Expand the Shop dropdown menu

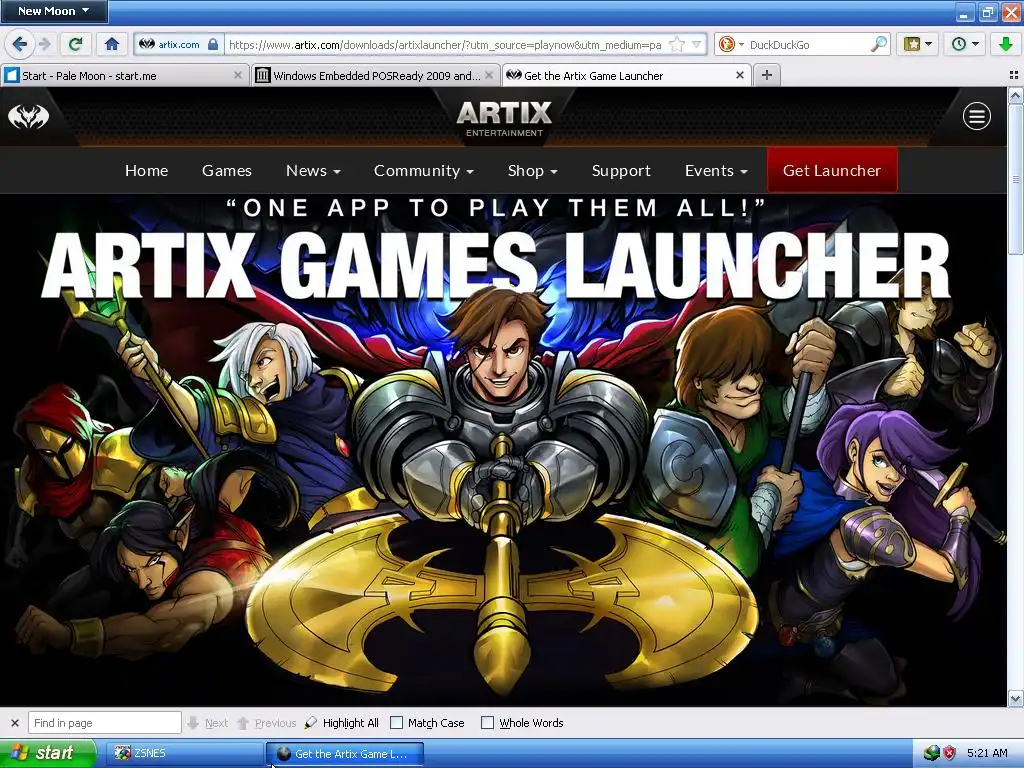pos(532,170)
